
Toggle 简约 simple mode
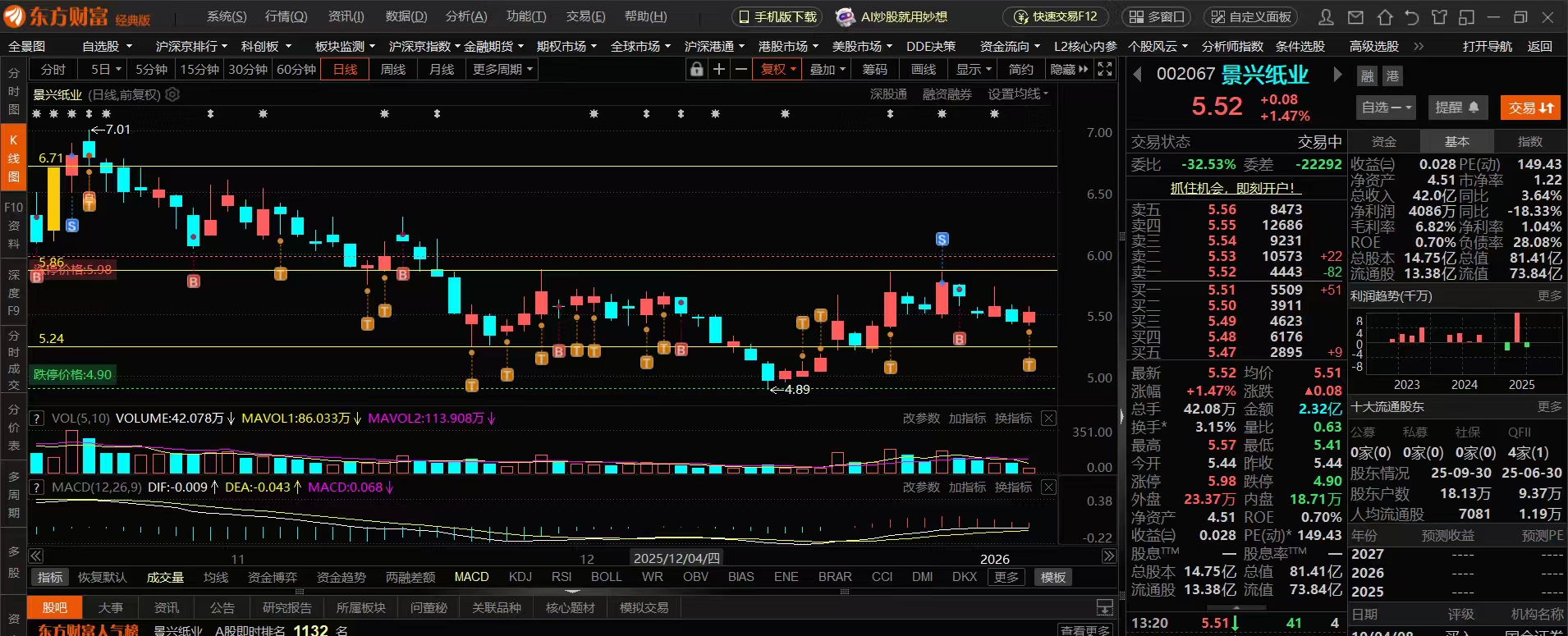click(1021, 70)
